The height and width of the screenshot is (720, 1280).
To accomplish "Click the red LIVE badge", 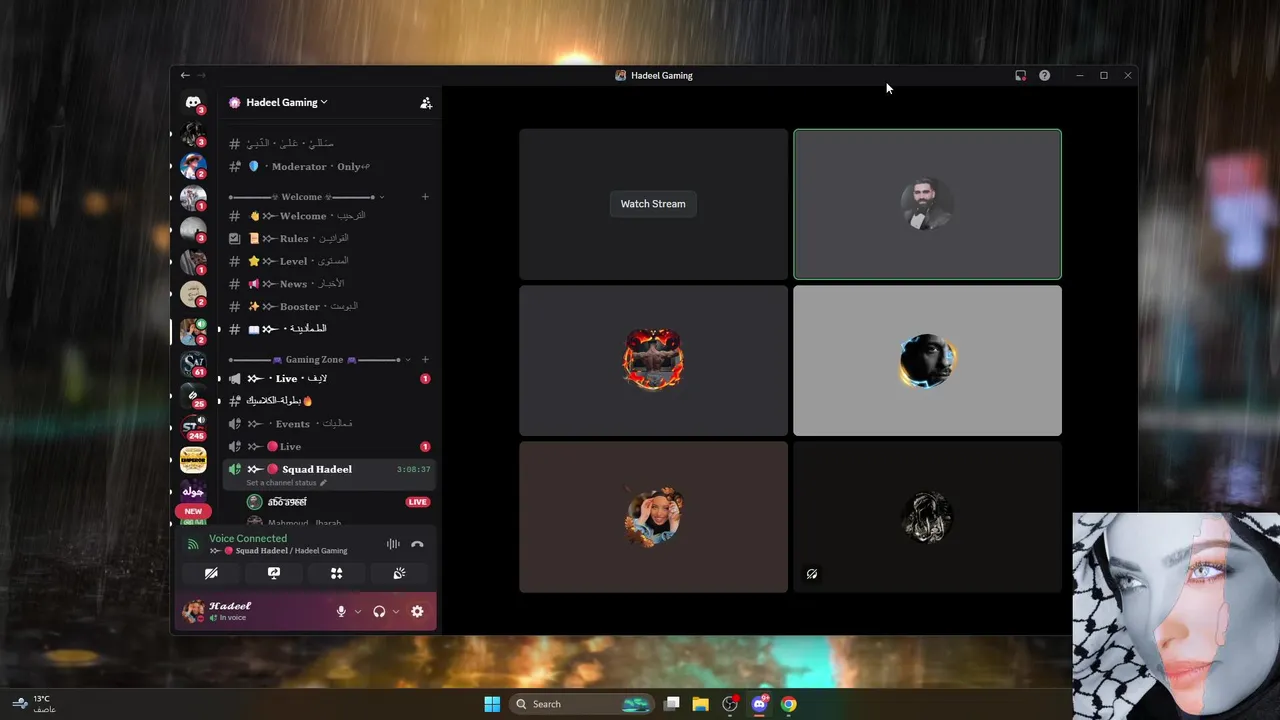I will pos(418,502).
